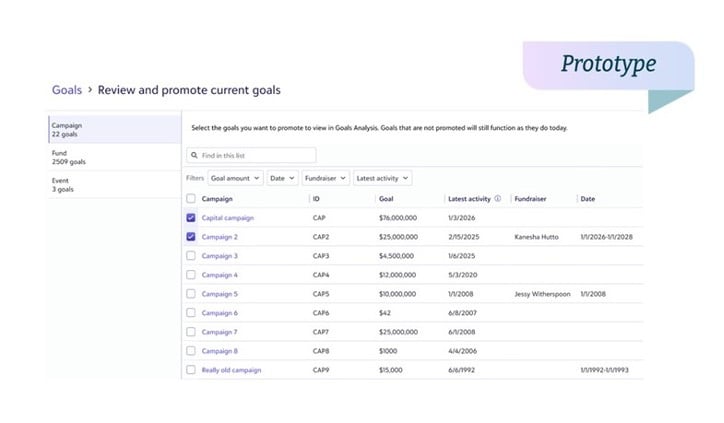Open the Campaign 8 link
This screenshot has height=423, width=724.
[219, 351]
